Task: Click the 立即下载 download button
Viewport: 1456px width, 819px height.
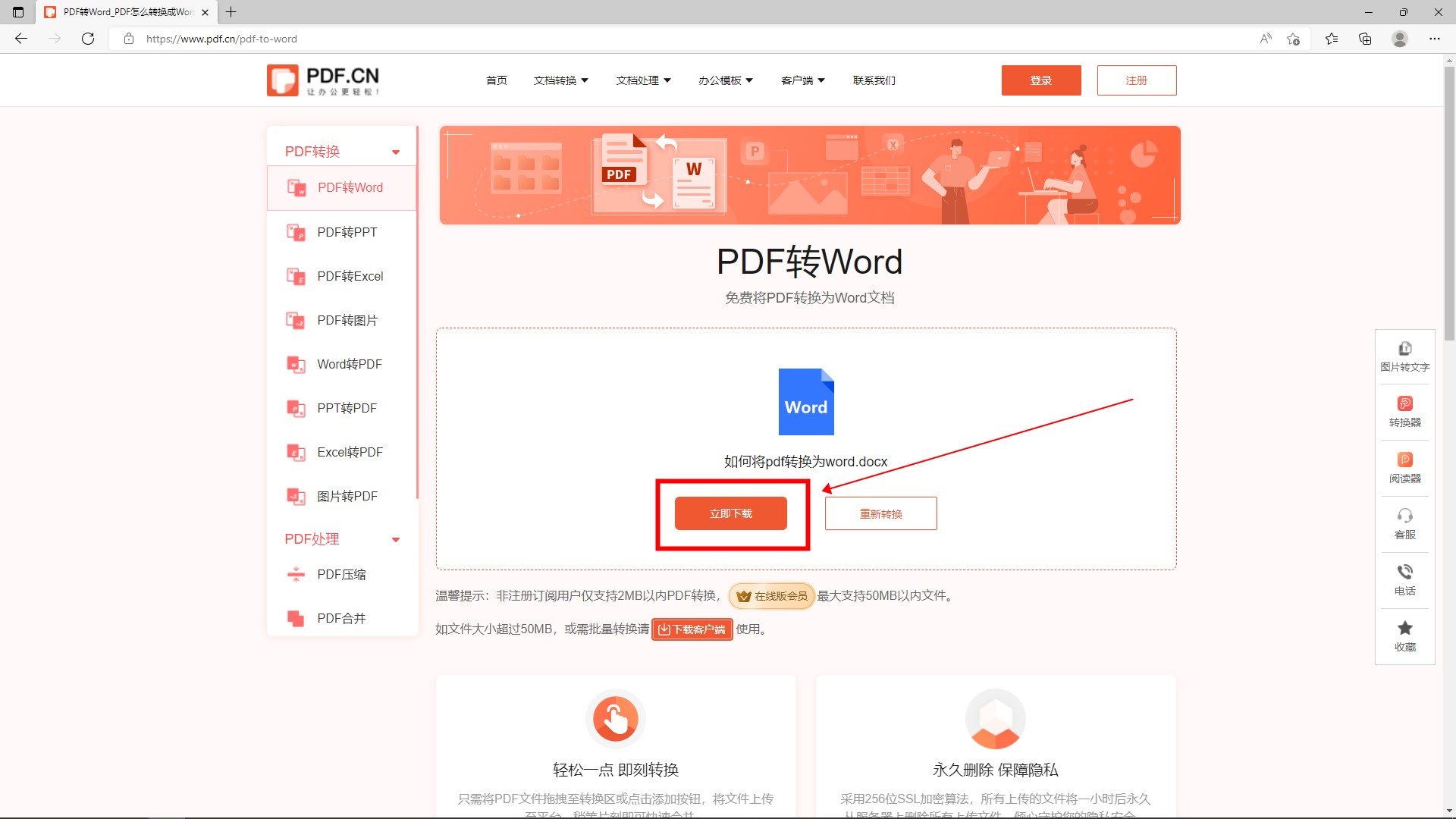Action: [x=731, y=513]
